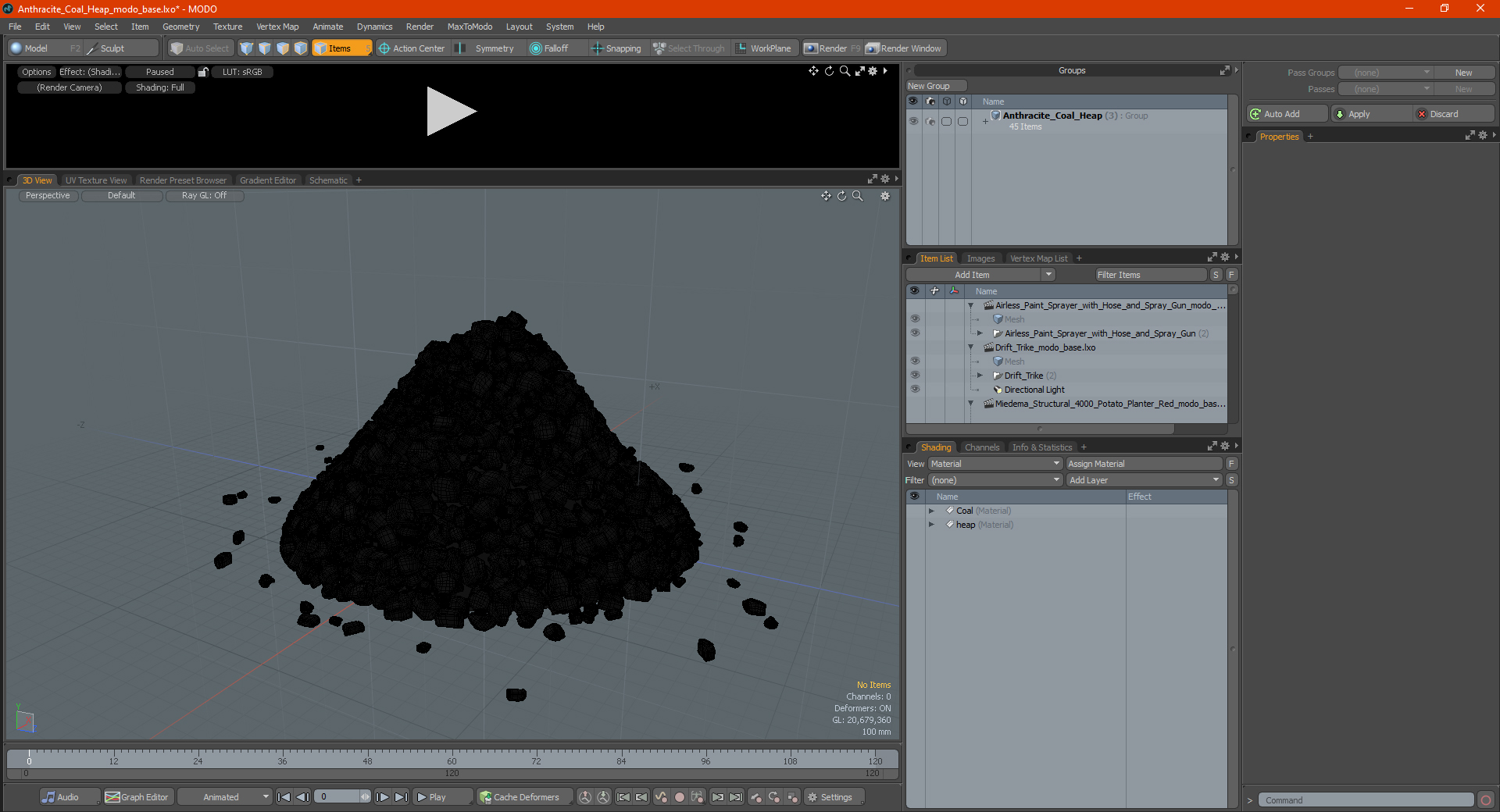
Task: Click Auto Add button
Action: point(1287,114)
